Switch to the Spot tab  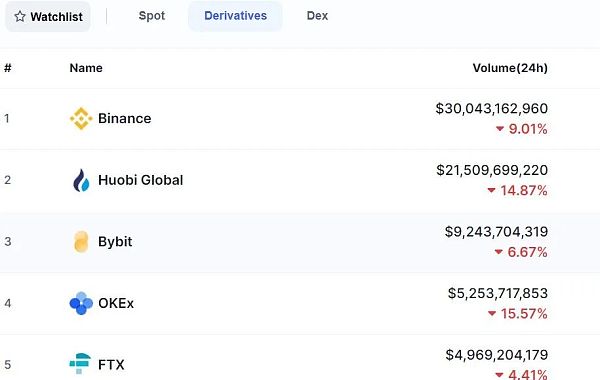pos(152,16)
